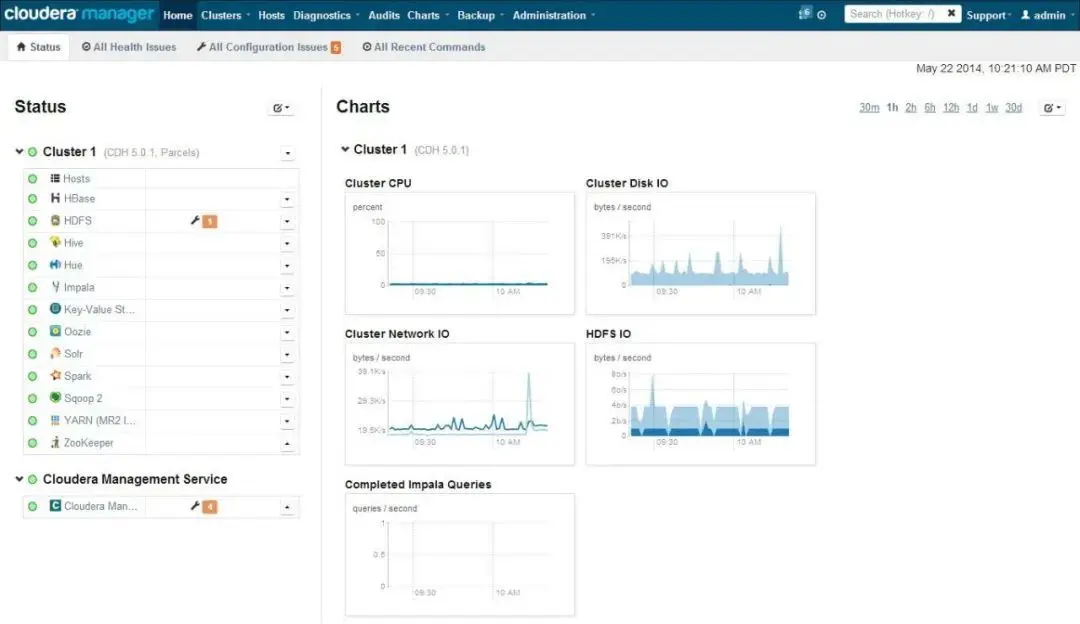Click the ZooKeeper service icon

pyautogui.click(x=56, y=443)
